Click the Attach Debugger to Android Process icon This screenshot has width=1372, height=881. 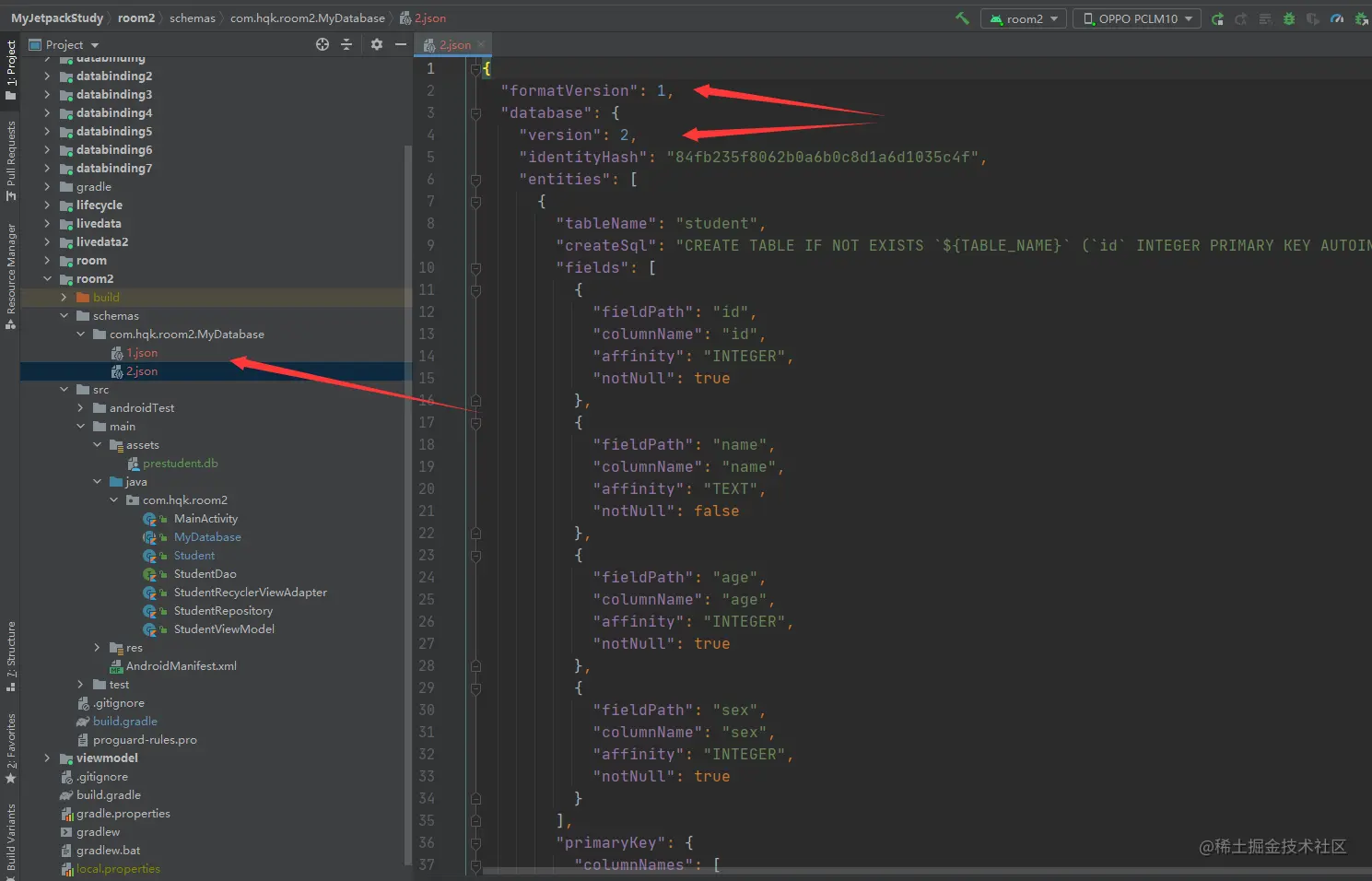(x=1361, y=18)
